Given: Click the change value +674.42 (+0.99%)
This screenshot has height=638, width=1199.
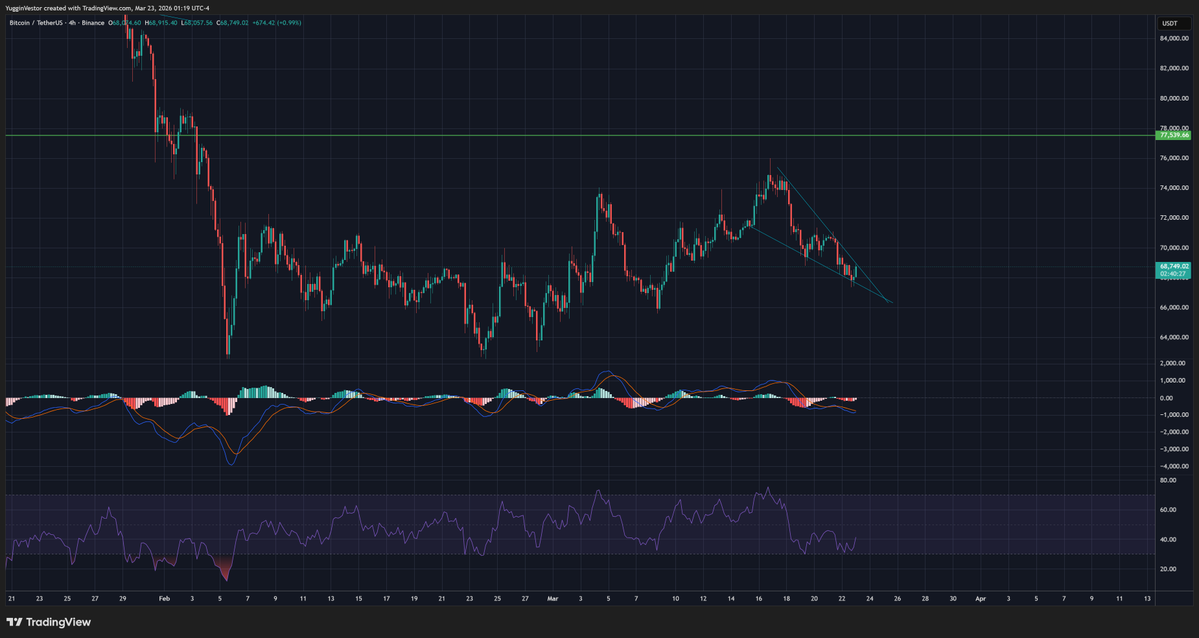Looking at the screenshot, I should (x=276, y=23).
